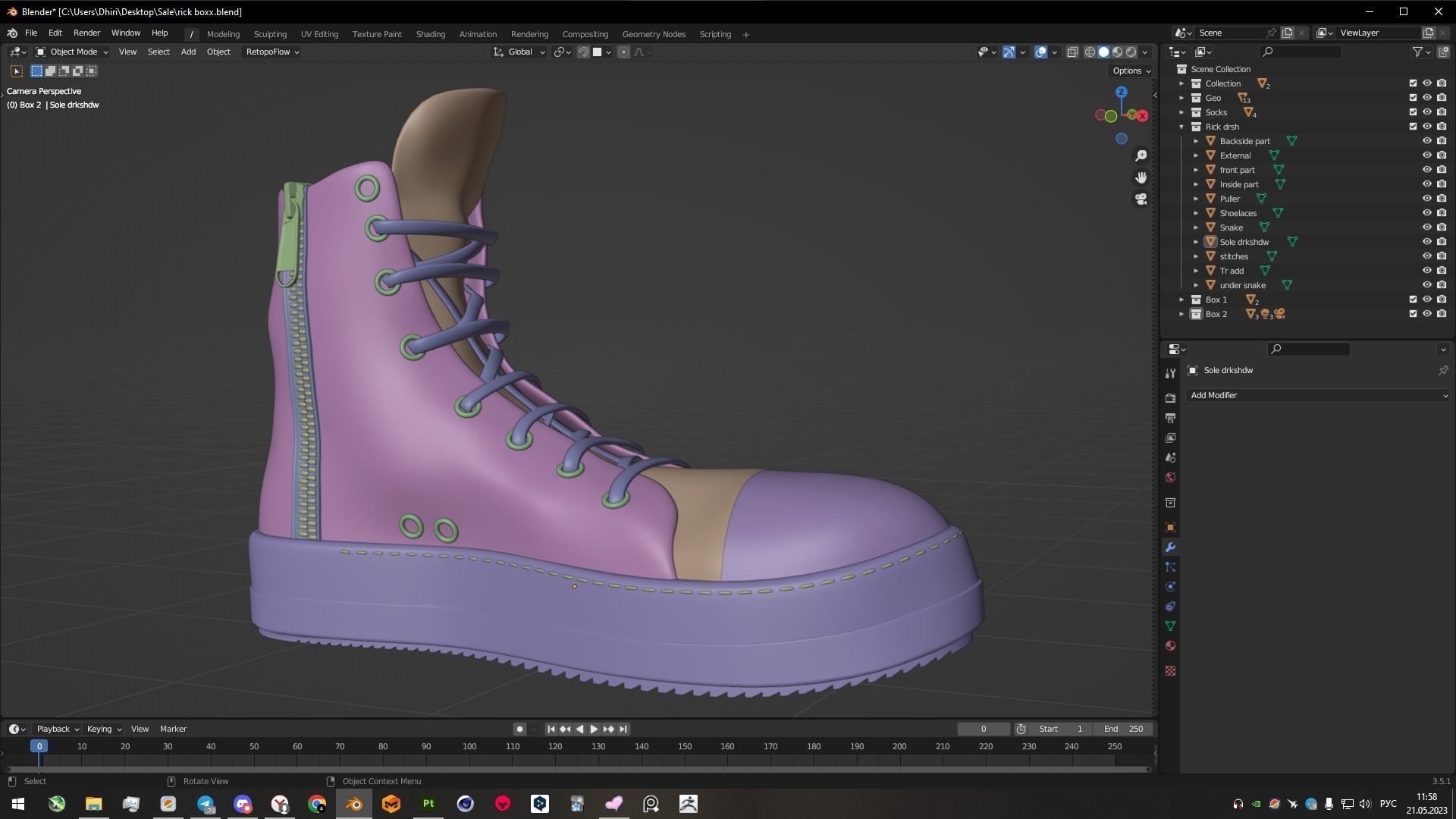
Task: Click the viewport pan hand gizmo
Action: point(1141,177)
